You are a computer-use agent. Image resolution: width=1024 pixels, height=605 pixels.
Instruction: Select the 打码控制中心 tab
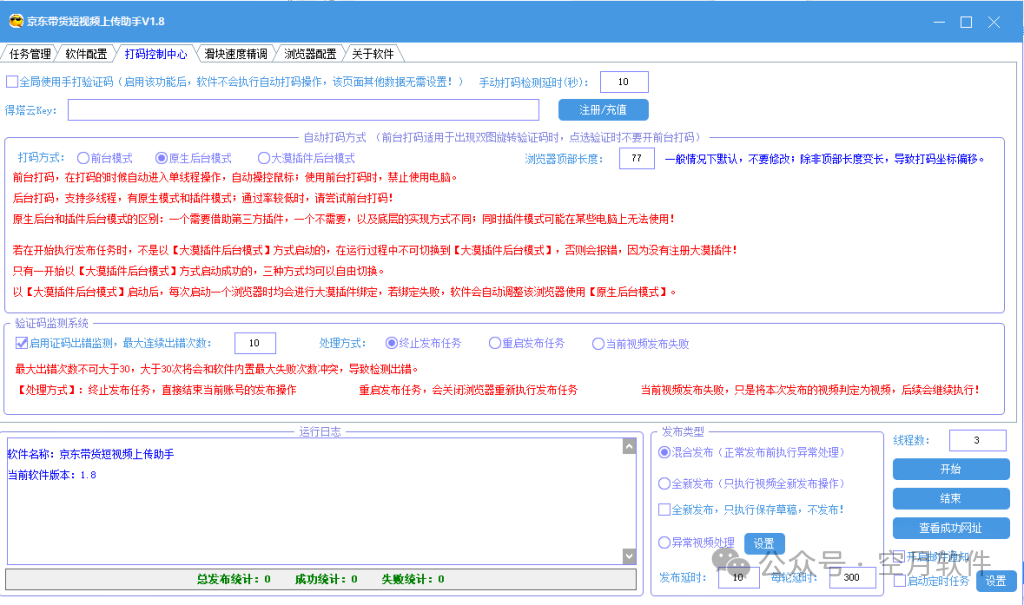coord(155,54)
